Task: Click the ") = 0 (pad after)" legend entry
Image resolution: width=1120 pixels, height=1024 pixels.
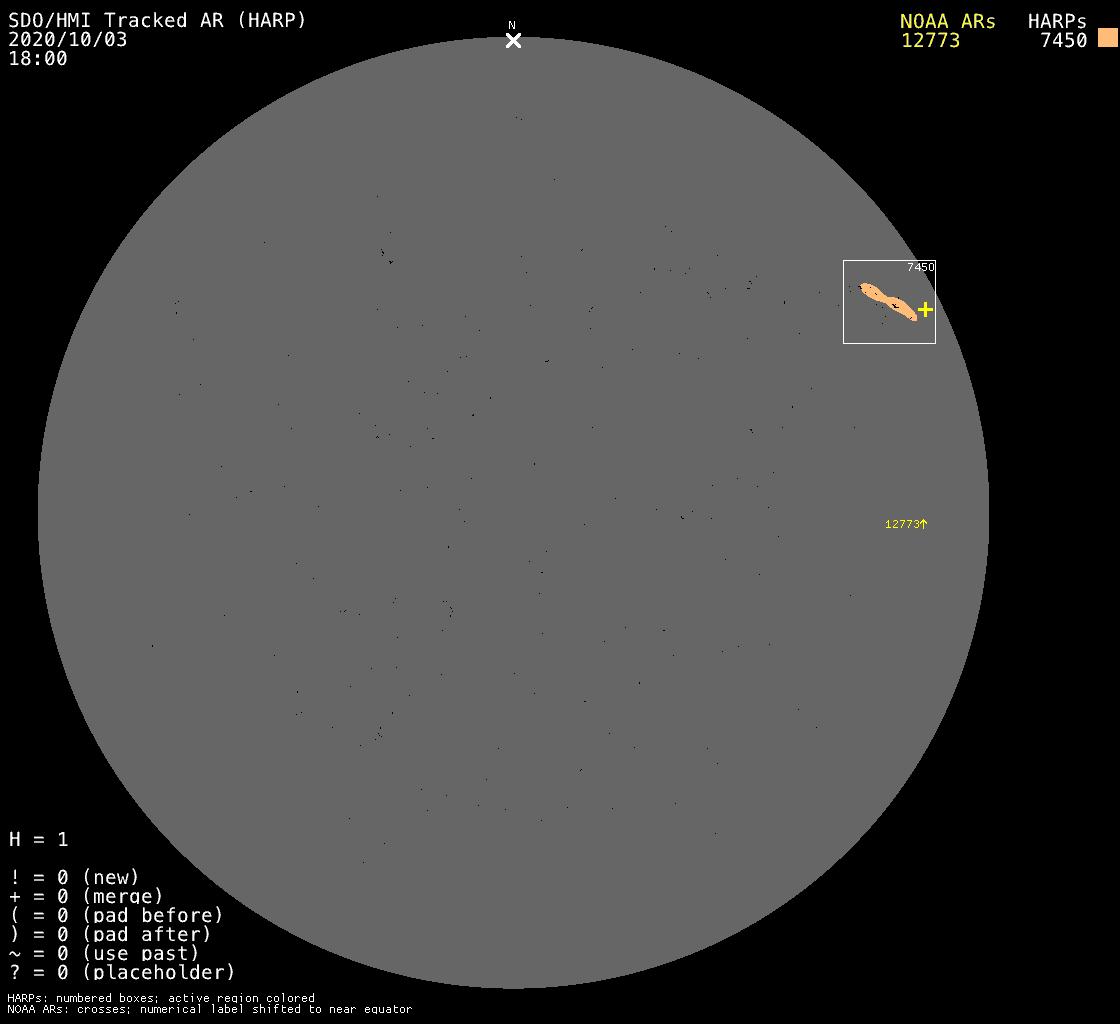Action: (110, 934)
